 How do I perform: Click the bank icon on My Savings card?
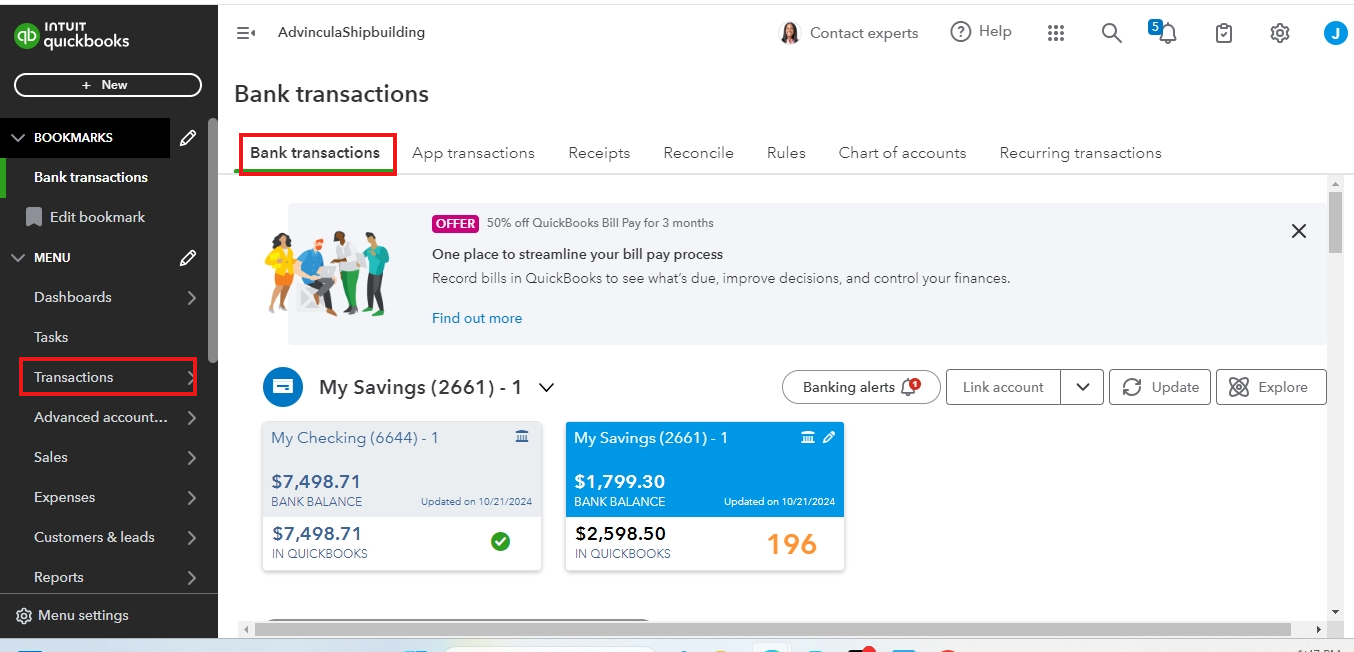coord(808,437)
